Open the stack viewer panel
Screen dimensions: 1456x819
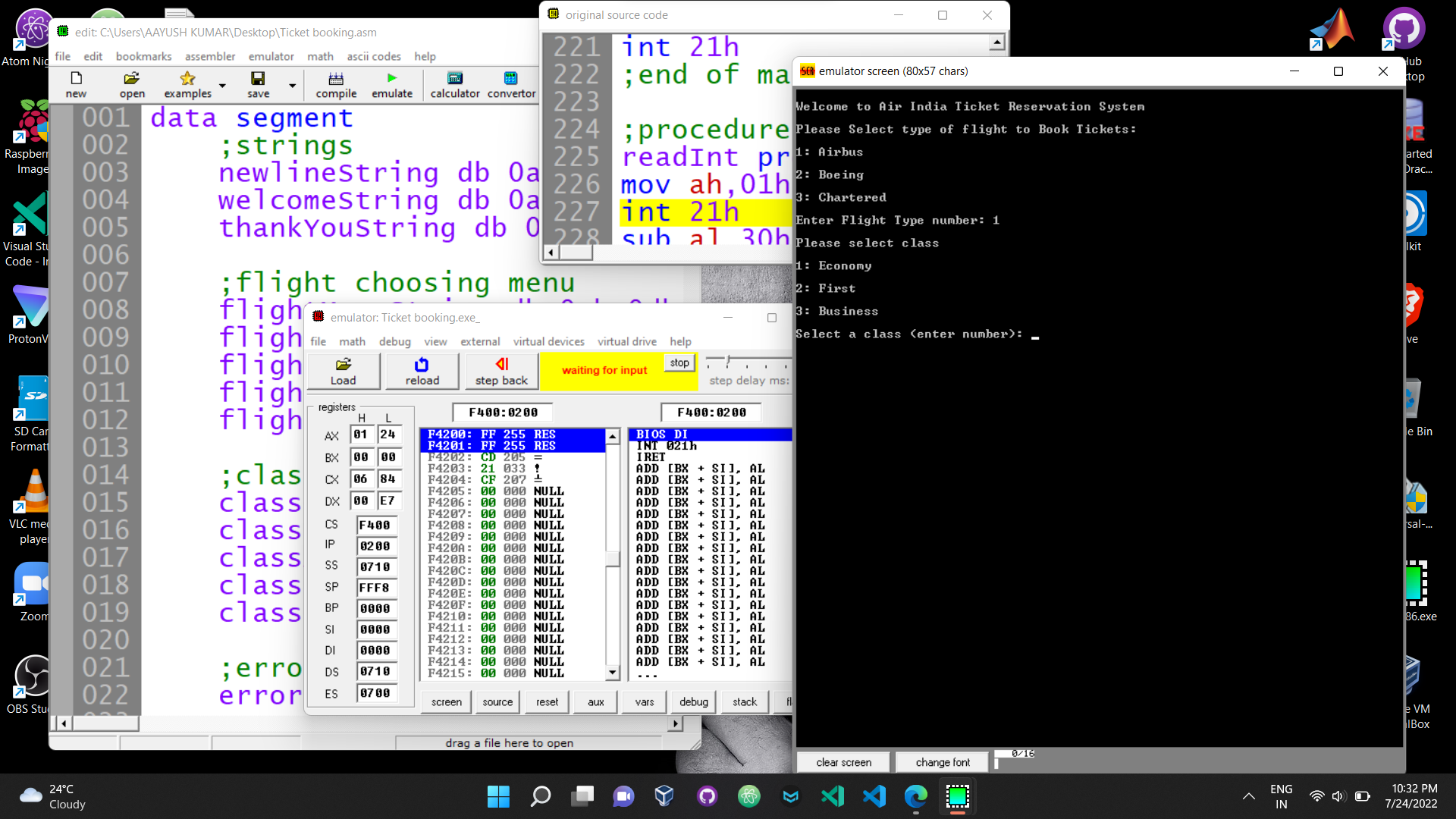pos(744,701)
